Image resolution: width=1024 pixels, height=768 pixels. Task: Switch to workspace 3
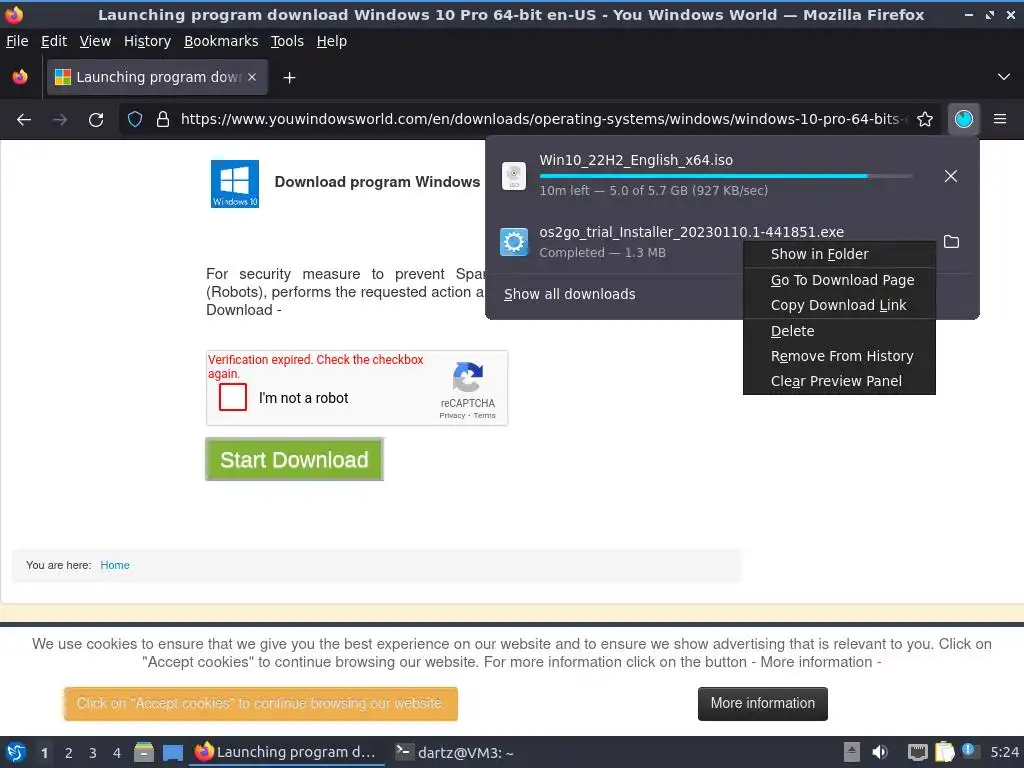tap(93, 753)
